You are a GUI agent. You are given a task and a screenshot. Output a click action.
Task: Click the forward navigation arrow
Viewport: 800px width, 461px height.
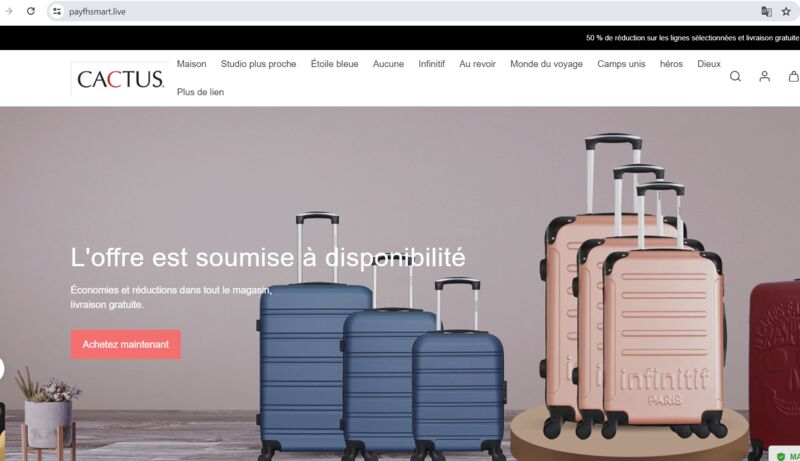tap(9, 11)
